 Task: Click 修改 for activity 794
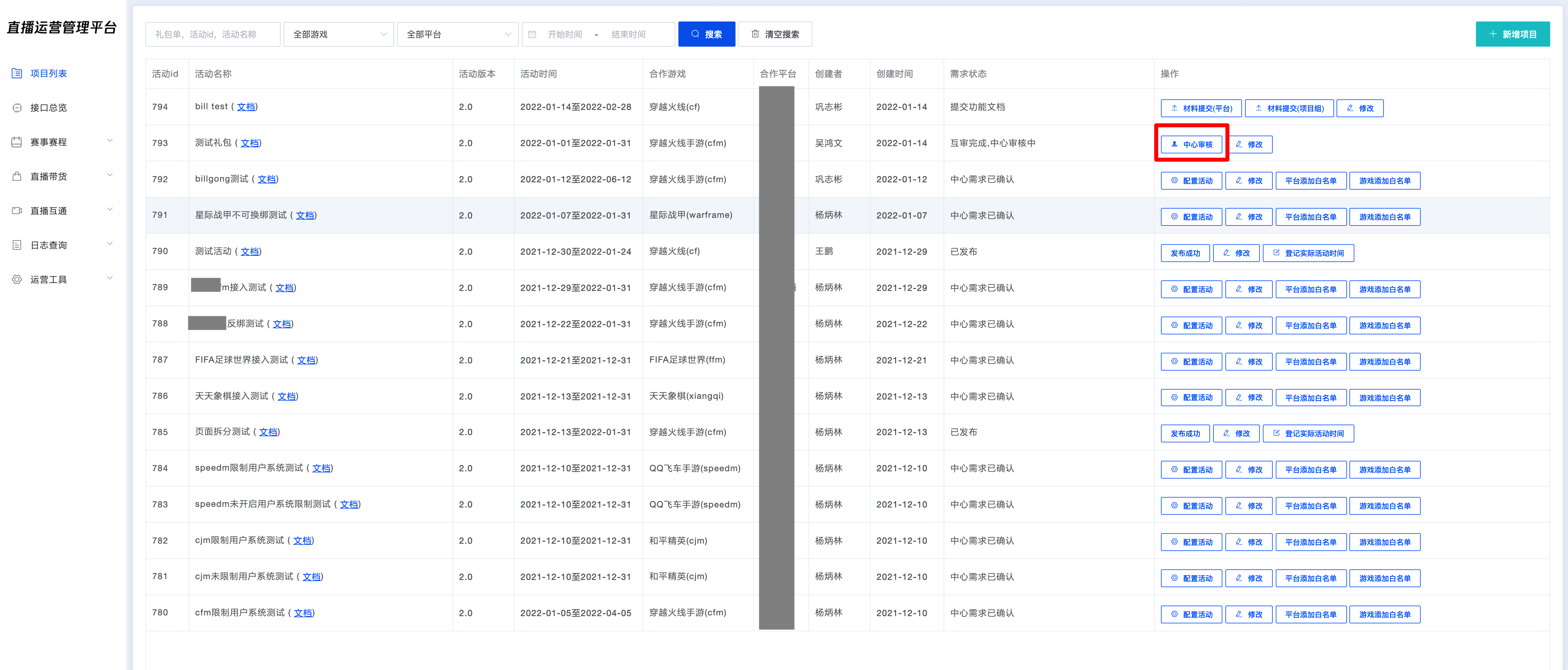[x=1360, y=108]
